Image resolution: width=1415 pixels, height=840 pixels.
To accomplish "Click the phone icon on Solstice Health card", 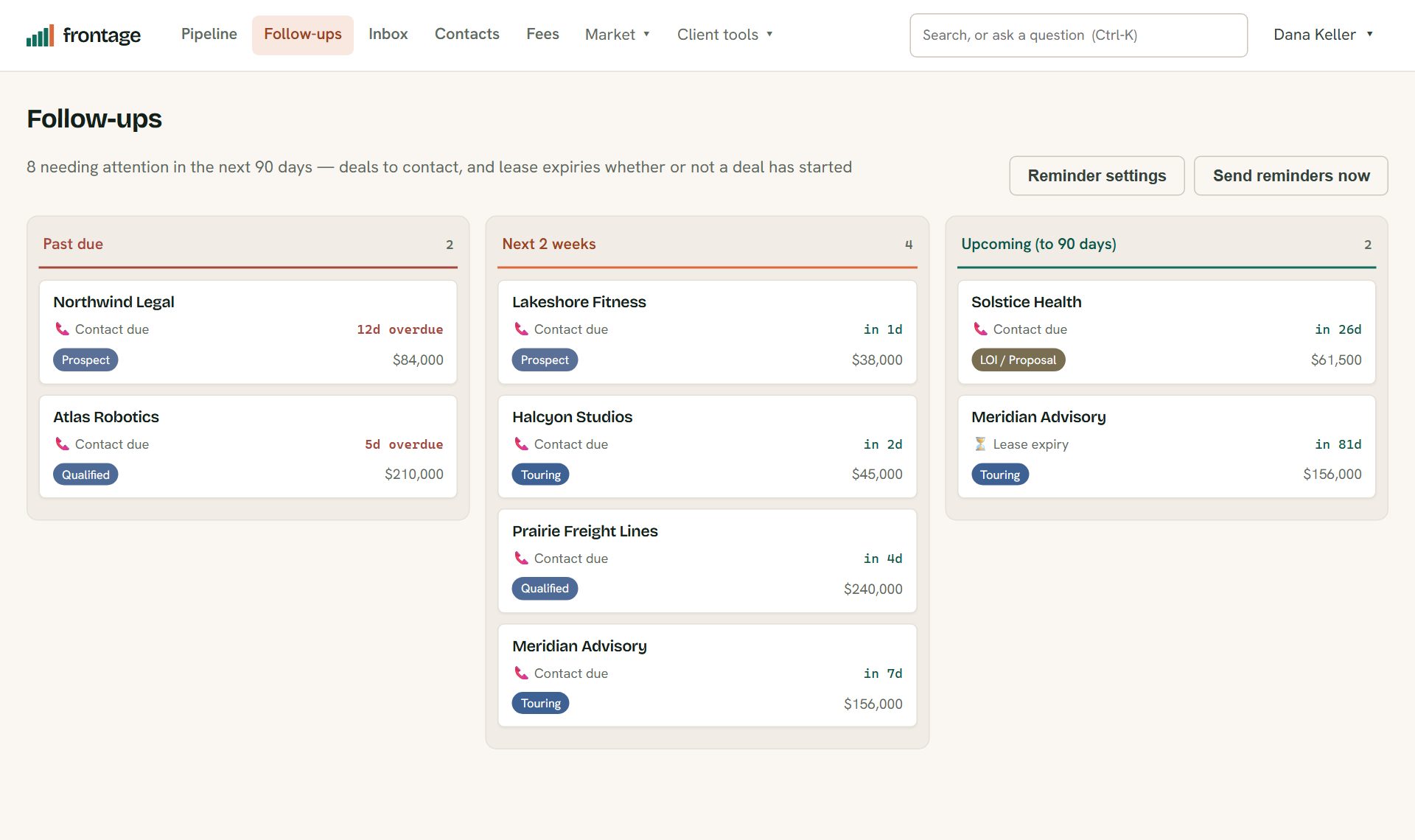I will coord(980,329).
